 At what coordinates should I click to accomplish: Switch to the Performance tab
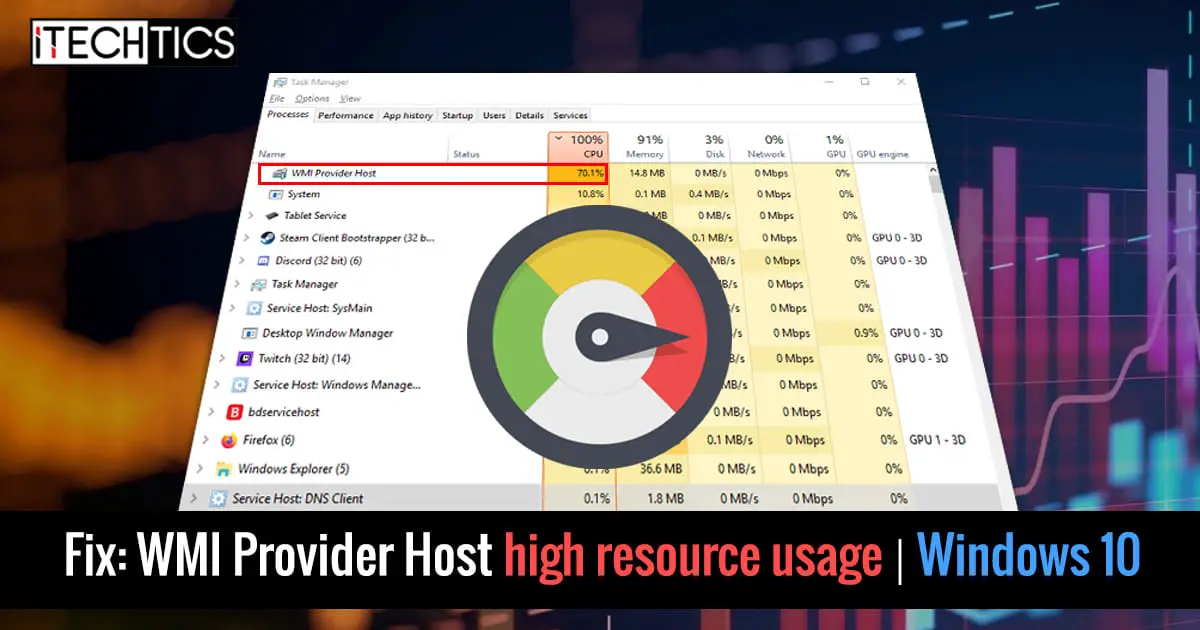click(346, 116)
